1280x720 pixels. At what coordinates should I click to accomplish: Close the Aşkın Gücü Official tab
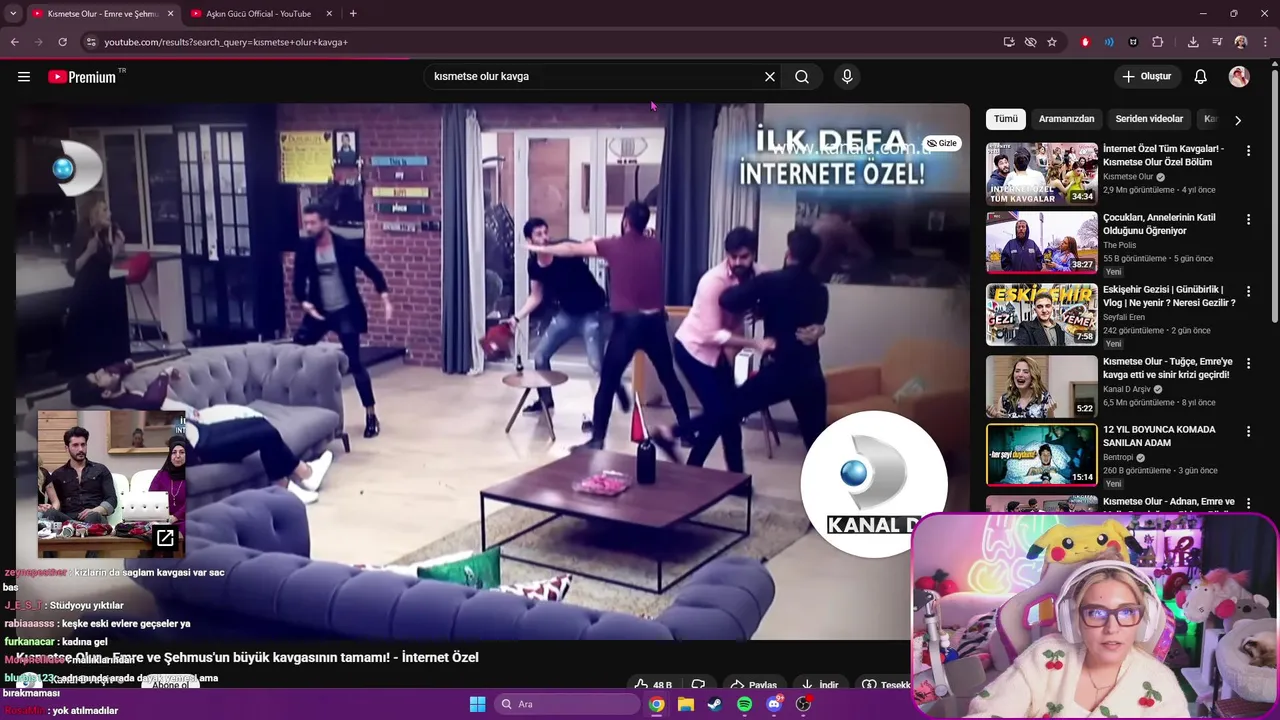click(x=327, y=14)
